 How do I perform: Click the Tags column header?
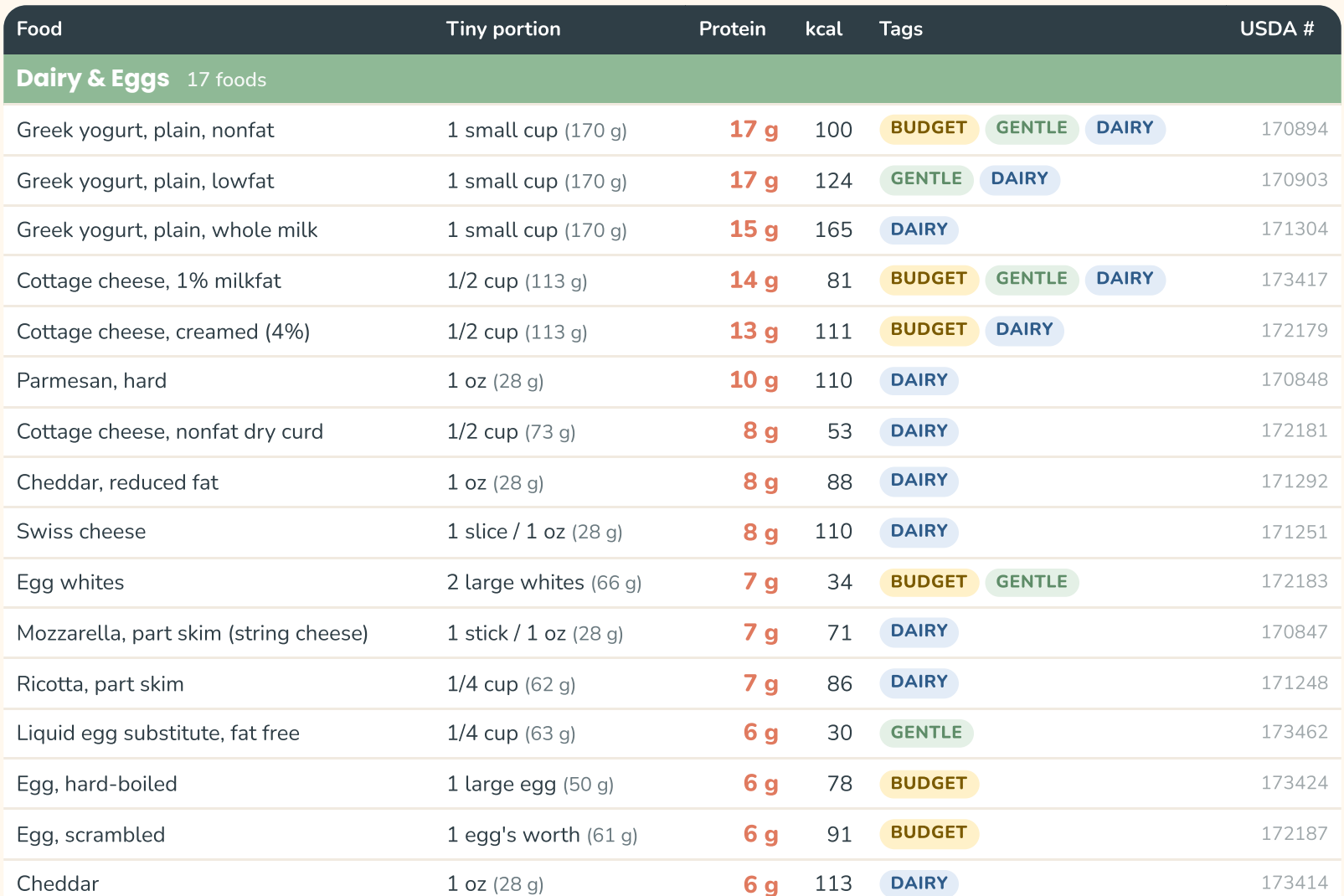(901, 28)
